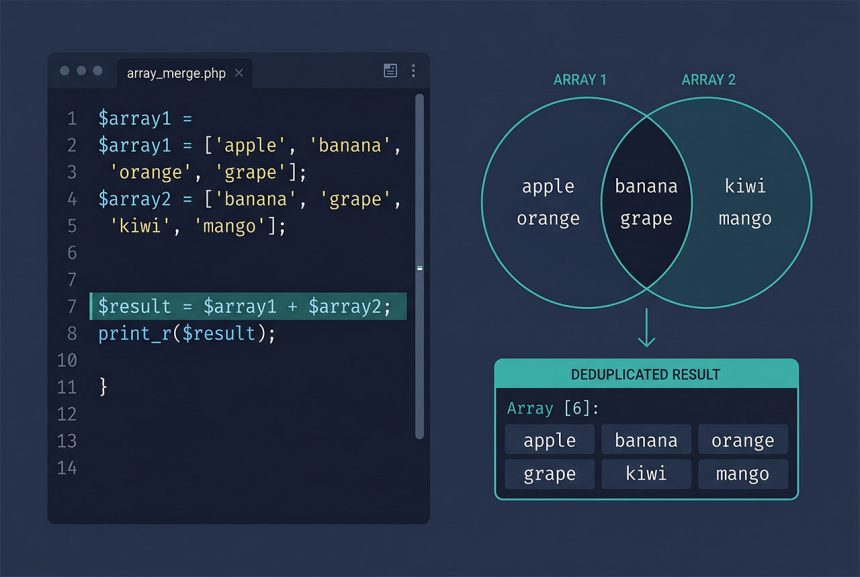Screen dimensions: 860x577
Task: Click the highlighted $result = $array1 + $array2 line
Action: (x=248, y=306)
